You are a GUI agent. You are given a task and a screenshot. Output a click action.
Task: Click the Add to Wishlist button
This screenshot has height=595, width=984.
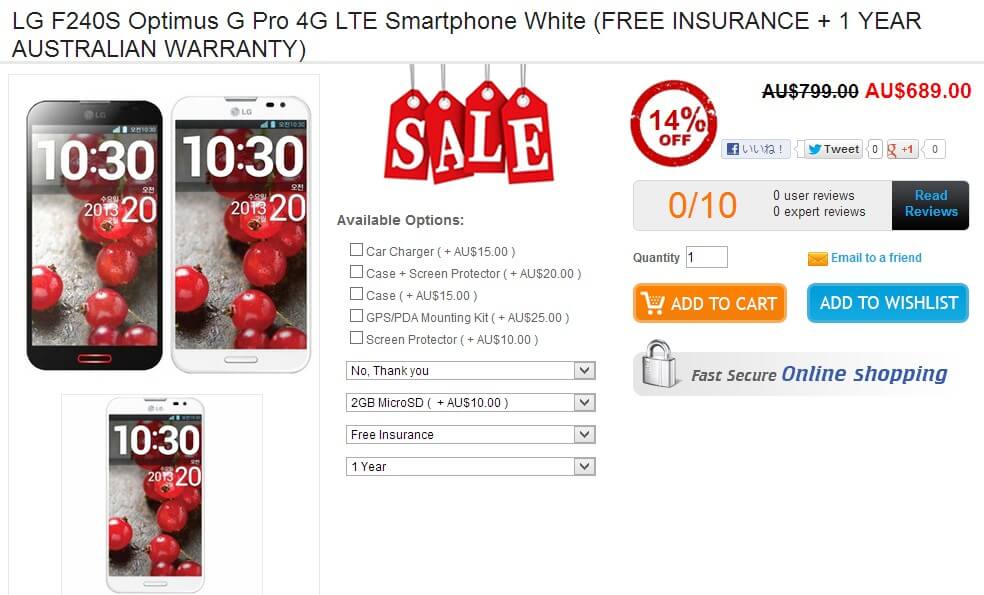(888, 303)
